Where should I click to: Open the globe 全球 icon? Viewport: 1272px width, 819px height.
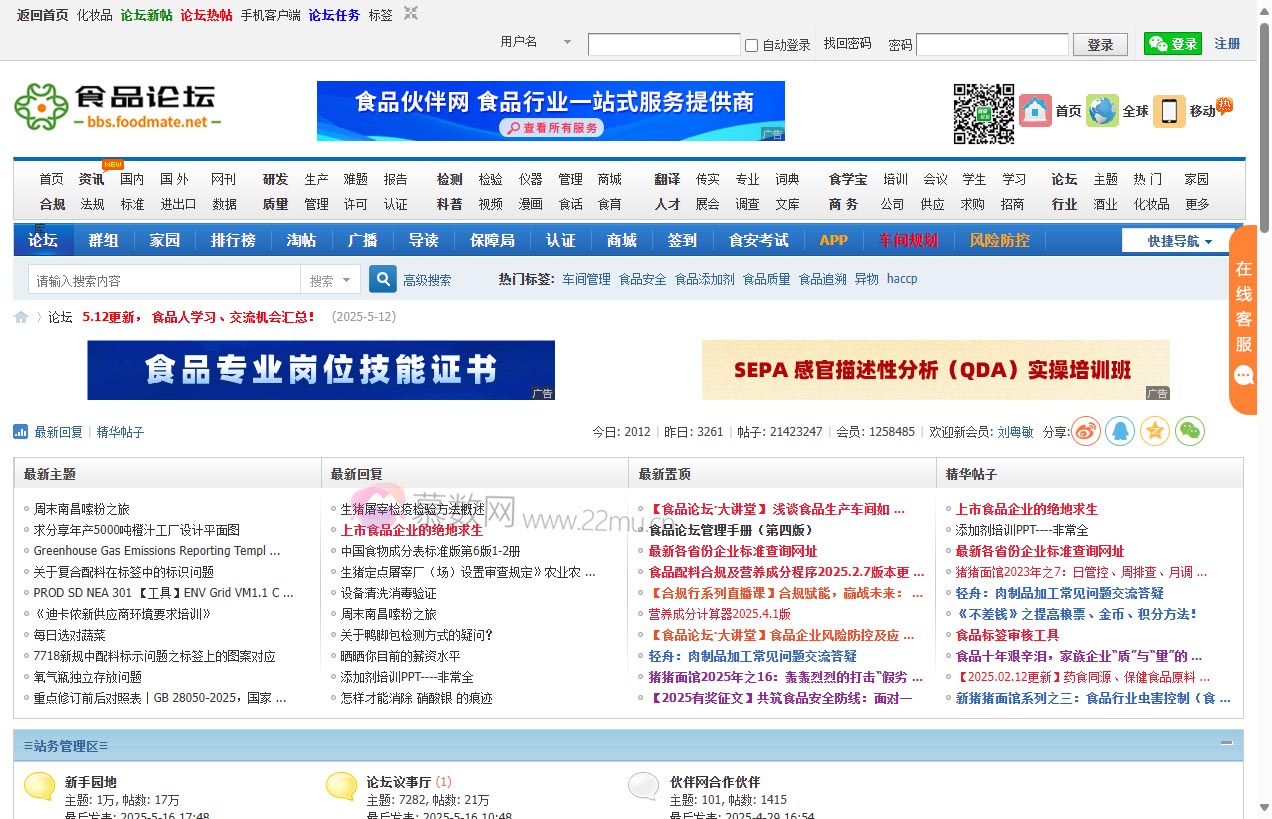(1102, 111)
